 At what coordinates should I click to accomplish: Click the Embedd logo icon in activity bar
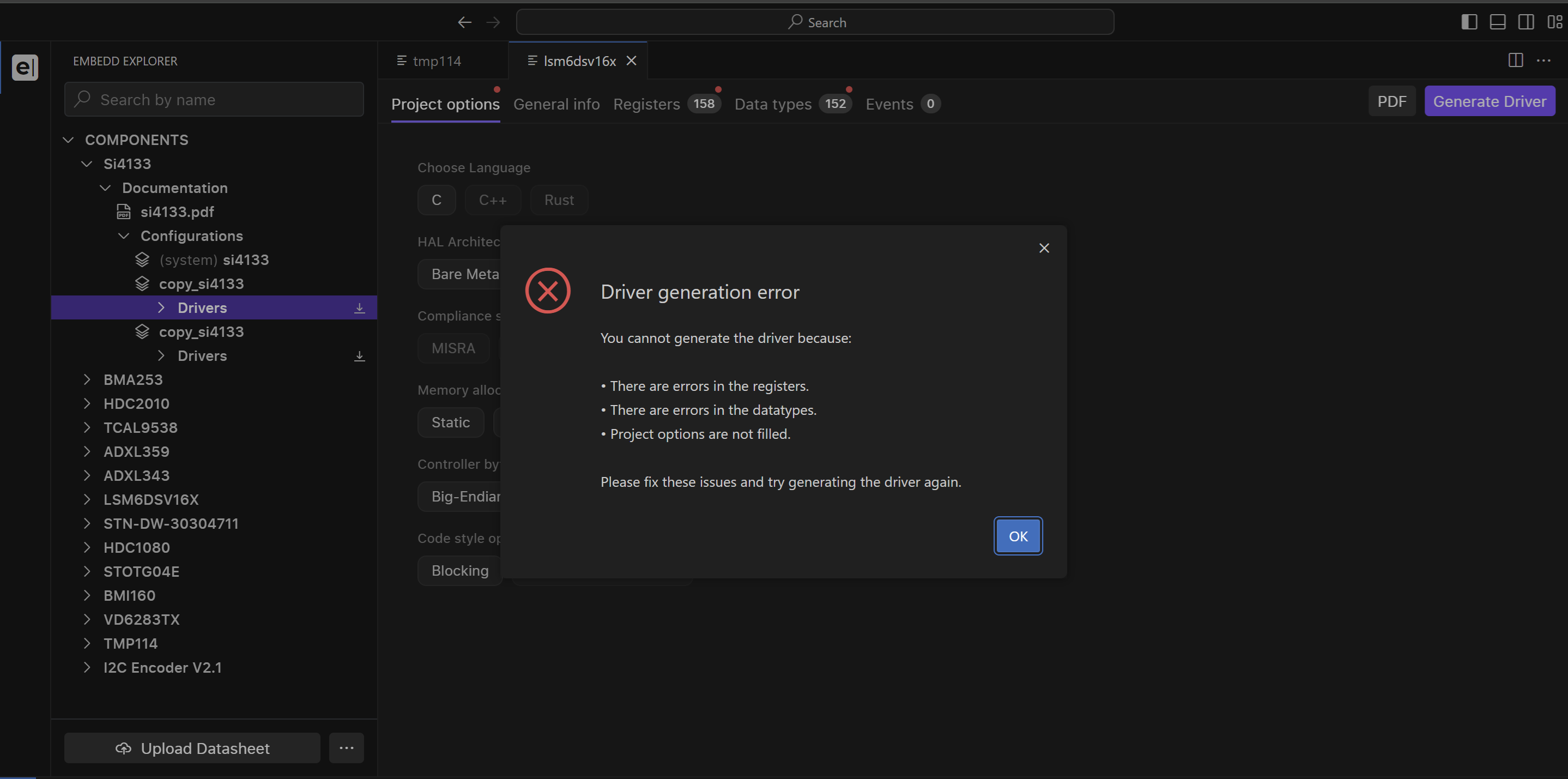tap(25, 67)
